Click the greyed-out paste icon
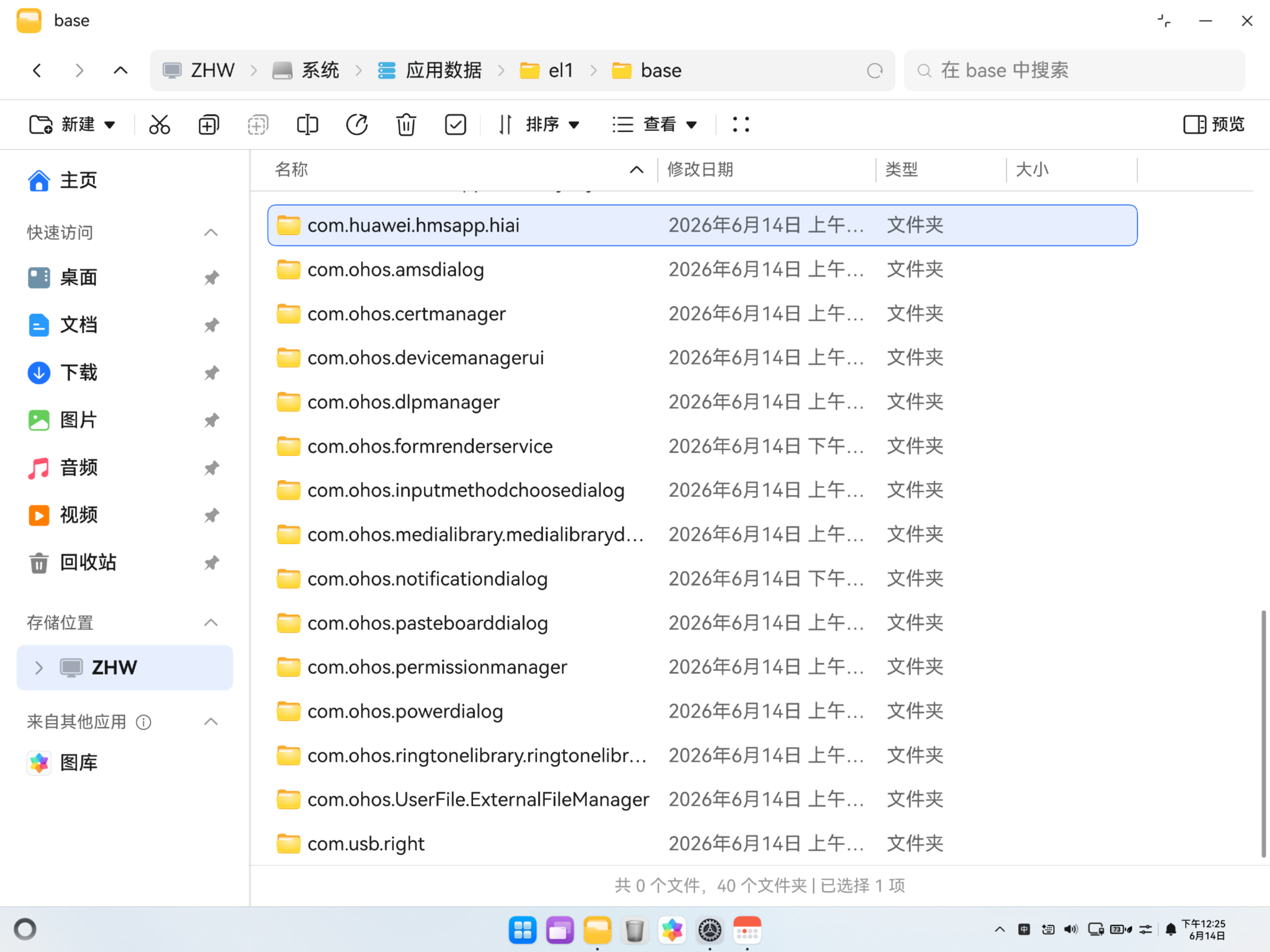The width and height of the screenshot is (1270, 952). tap(258, 124)
